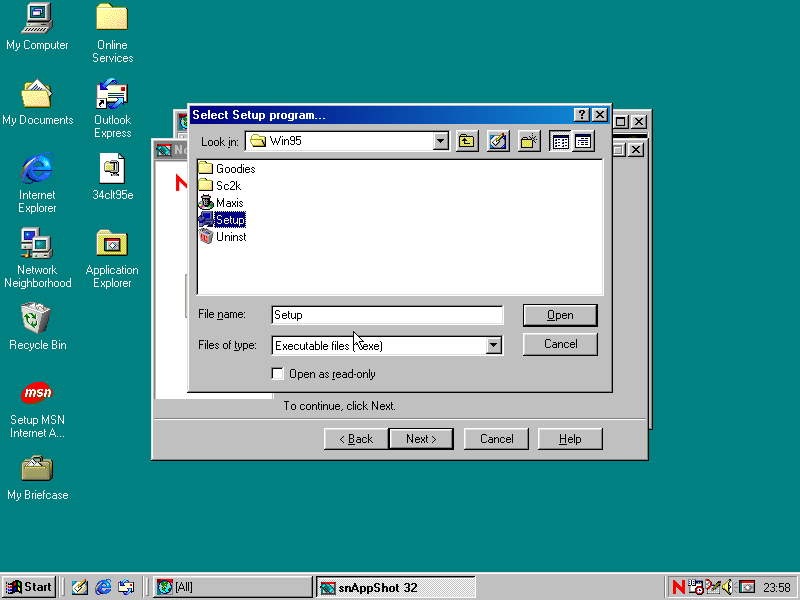Cancel the snAppShot wizard
The height and width of the screenshot is (600, 800).
tap(496, 439)
